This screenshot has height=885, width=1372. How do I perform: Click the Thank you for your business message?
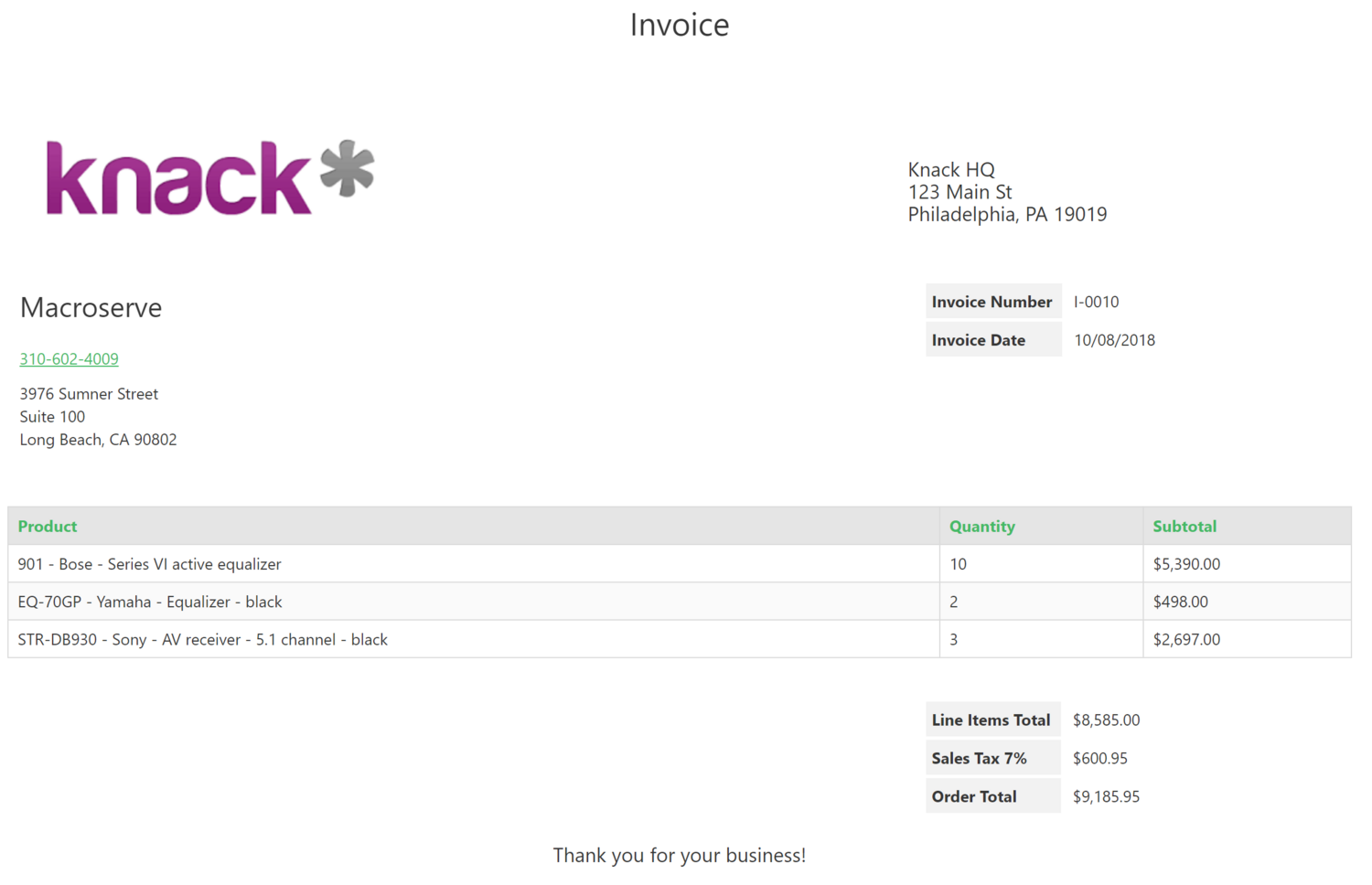(x=680, y=856)
